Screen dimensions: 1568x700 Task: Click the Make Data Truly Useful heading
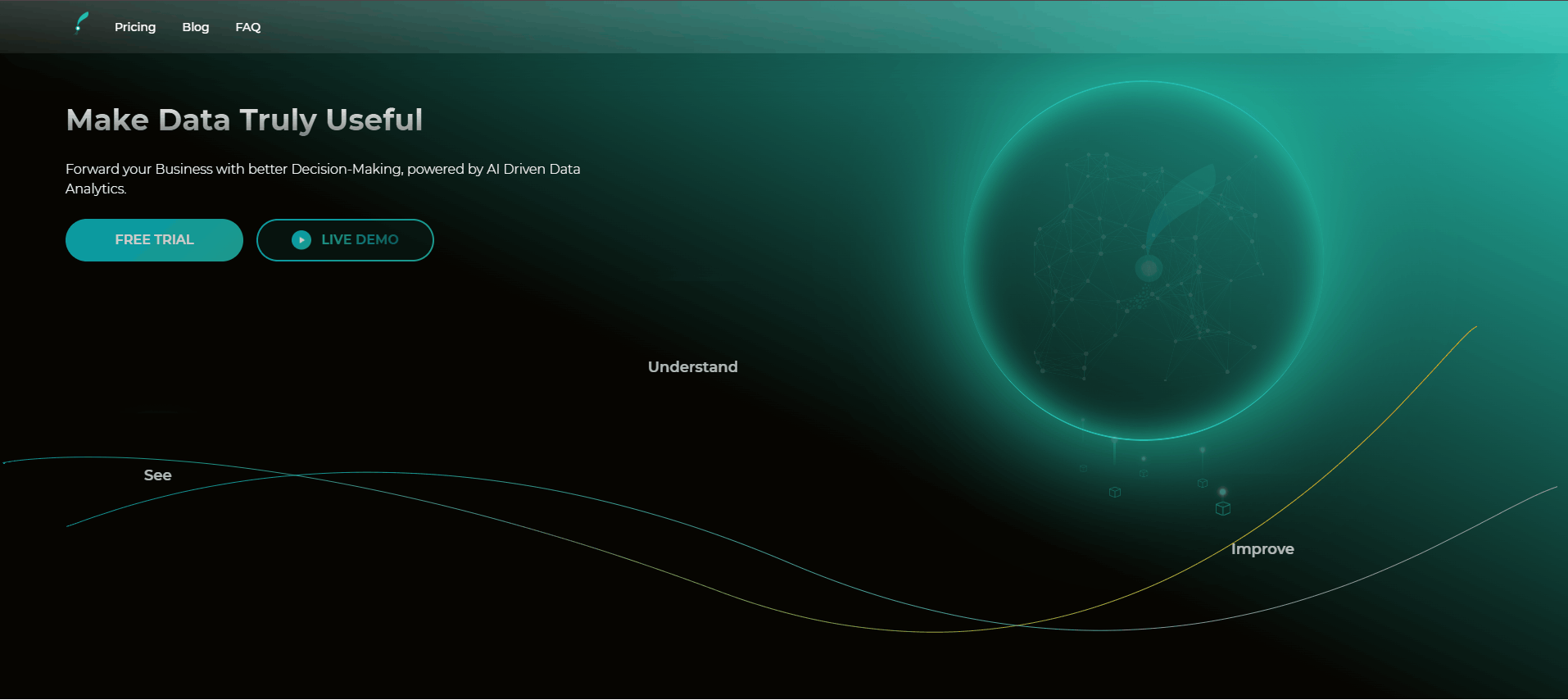pos(244,120)
